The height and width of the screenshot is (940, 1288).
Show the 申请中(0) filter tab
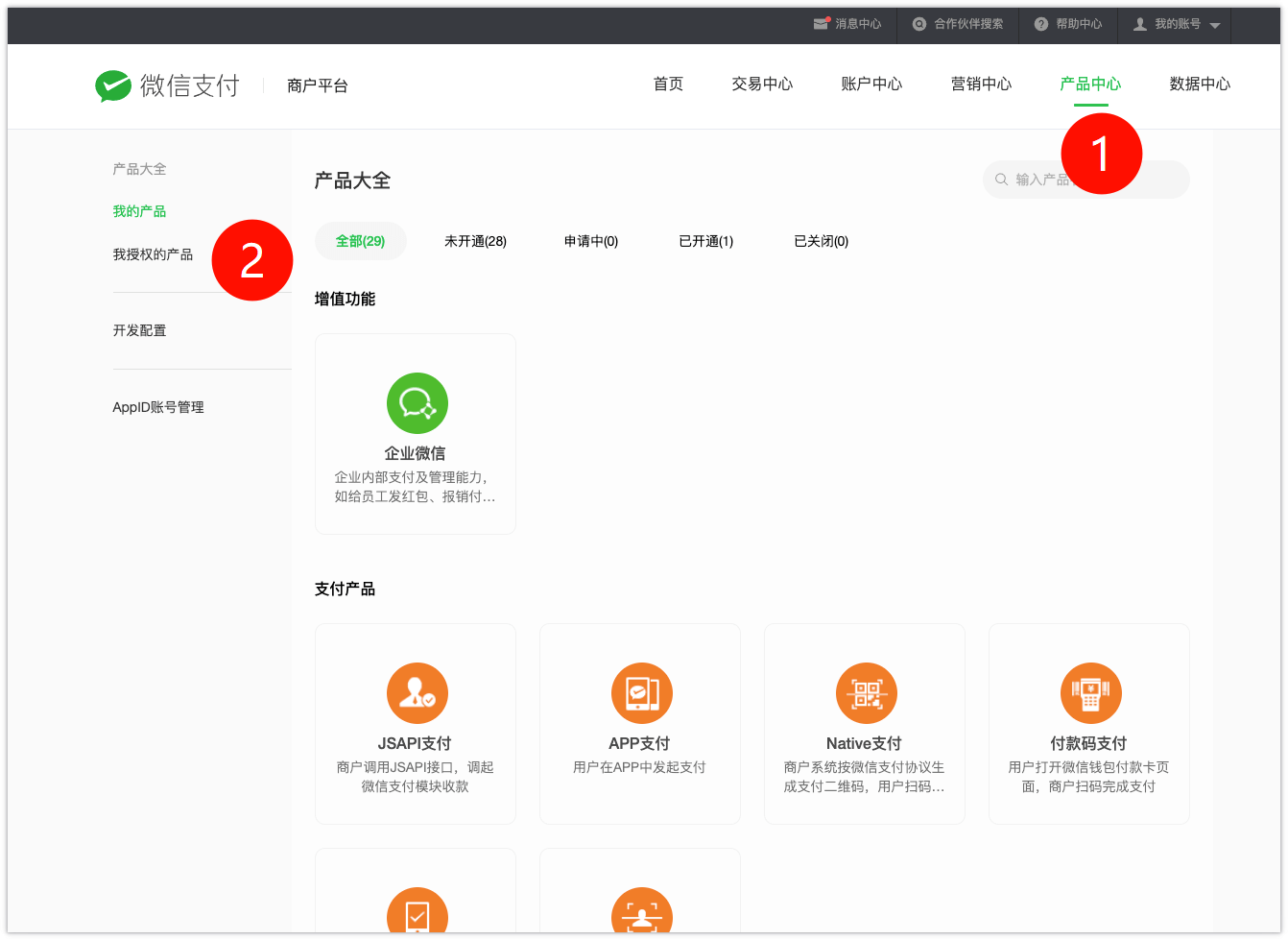tap(591, 241)
